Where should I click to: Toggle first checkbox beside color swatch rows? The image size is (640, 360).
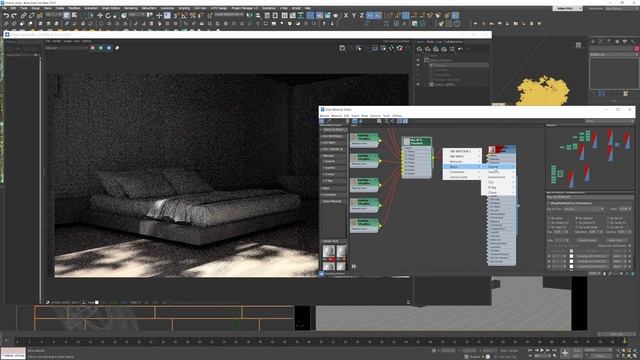(549, 256)
